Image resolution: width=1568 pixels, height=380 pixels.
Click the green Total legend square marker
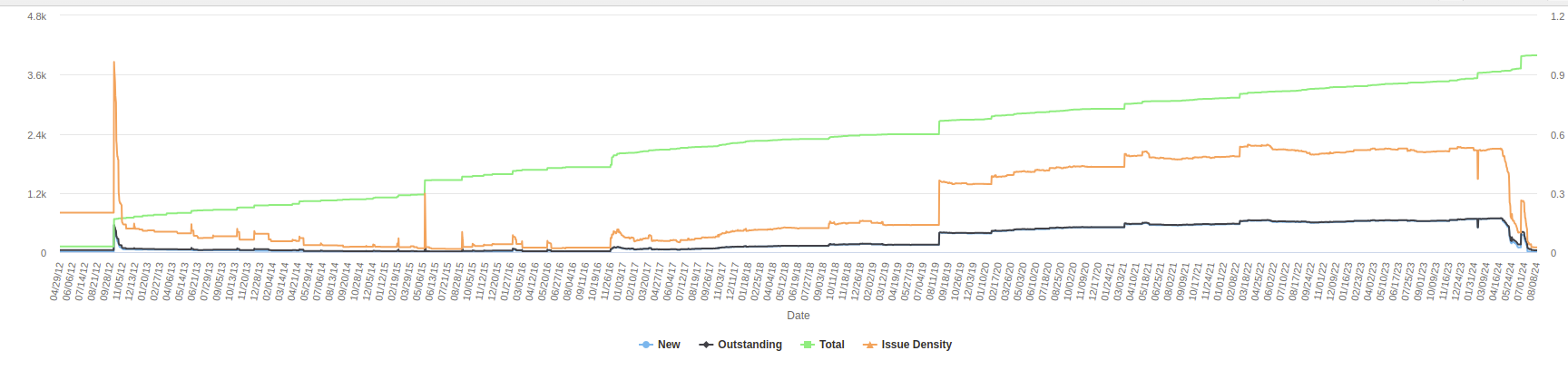tap(808, 345)
